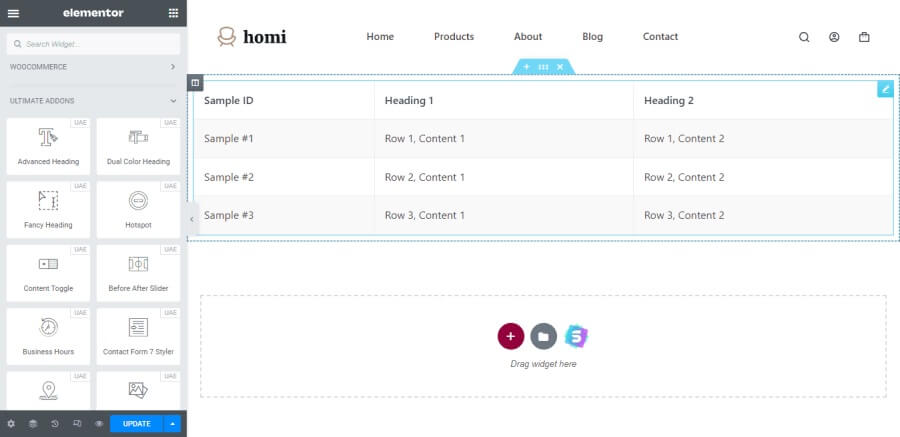
Task: Click the site search magnifier icon
Action: [804, 37]
